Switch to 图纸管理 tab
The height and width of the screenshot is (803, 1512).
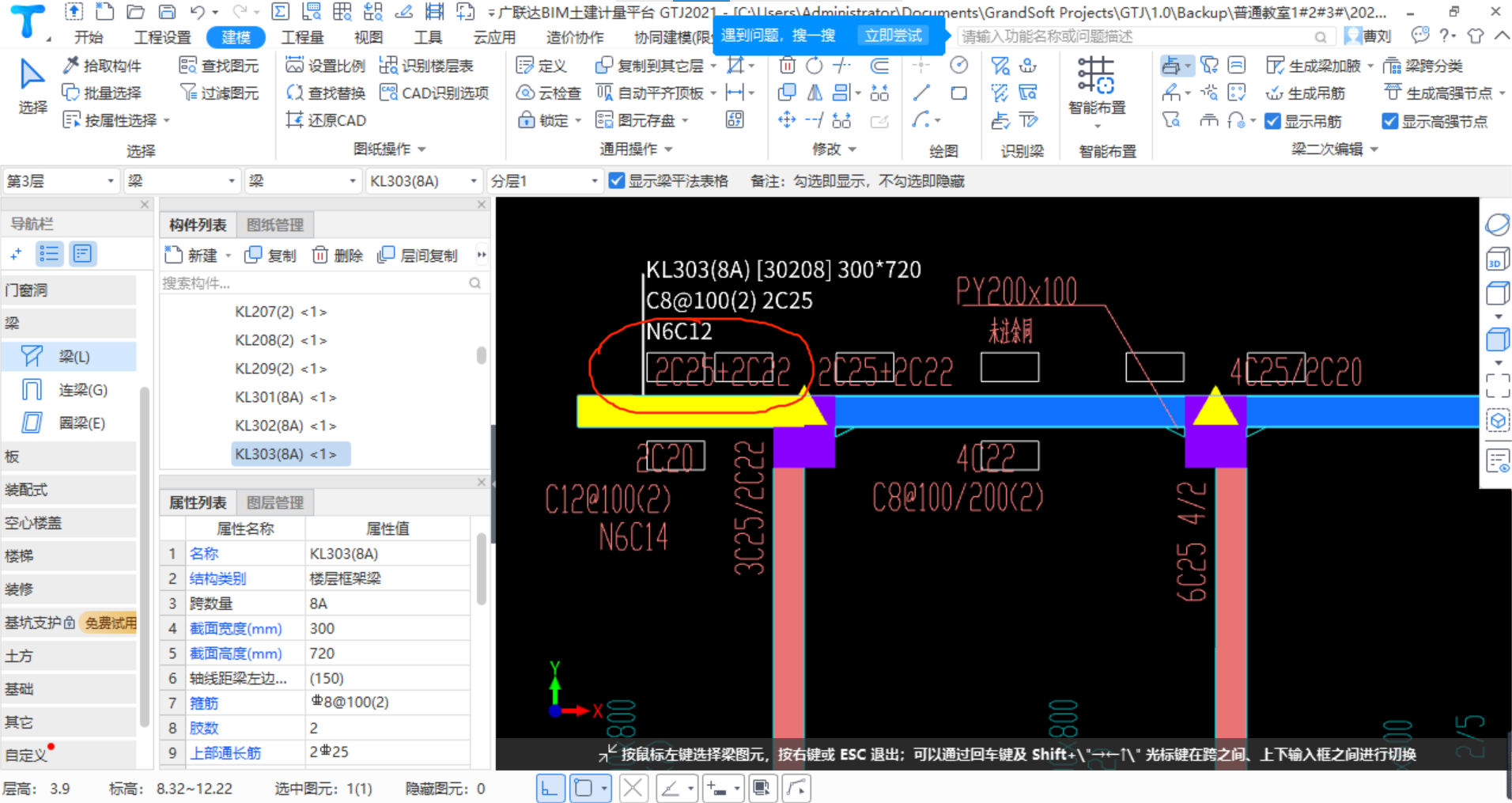(275, 225)
